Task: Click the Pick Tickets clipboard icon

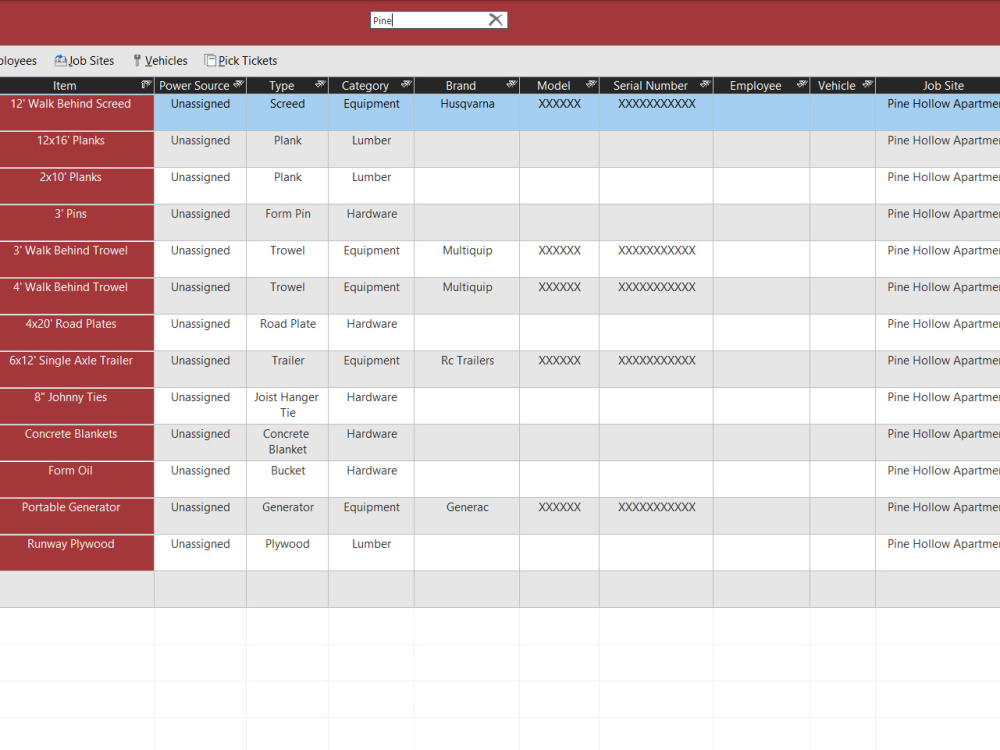Action: pos(210,60)
